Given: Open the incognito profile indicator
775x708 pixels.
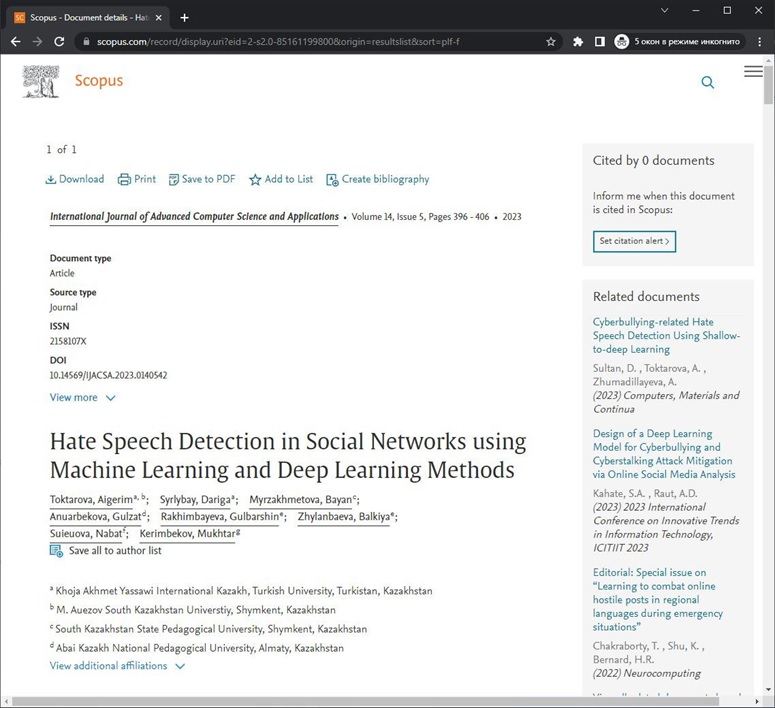Looking at the screenshot, I should [677, 42].
